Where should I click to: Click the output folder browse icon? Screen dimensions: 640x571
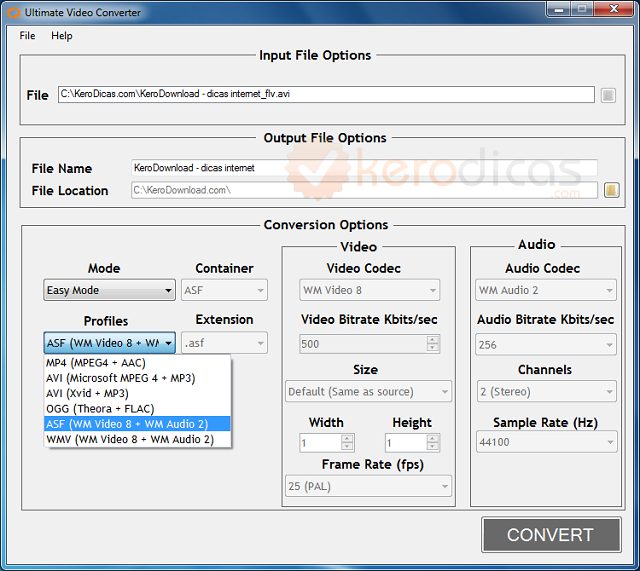coord(611,190)
